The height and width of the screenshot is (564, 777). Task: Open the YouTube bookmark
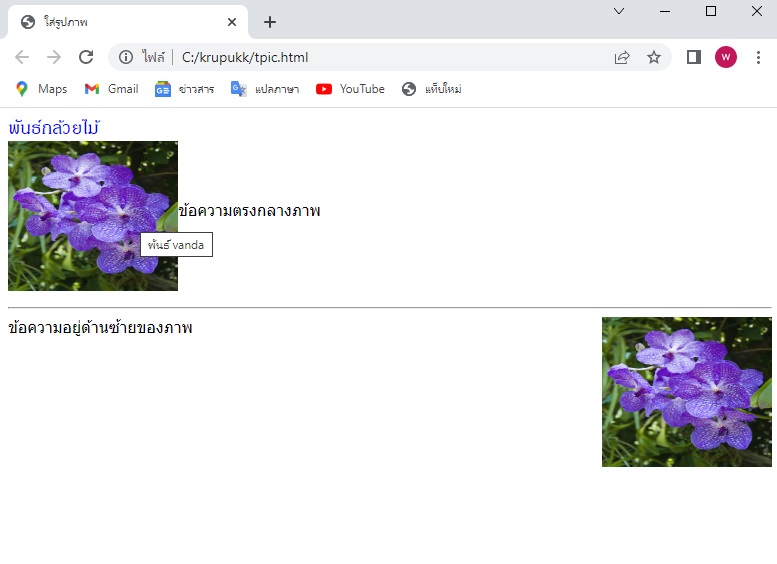350,89
